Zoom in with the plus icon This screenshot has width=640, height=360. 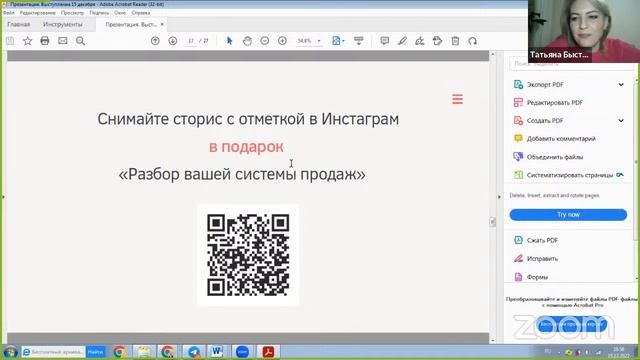pos(282,41)
